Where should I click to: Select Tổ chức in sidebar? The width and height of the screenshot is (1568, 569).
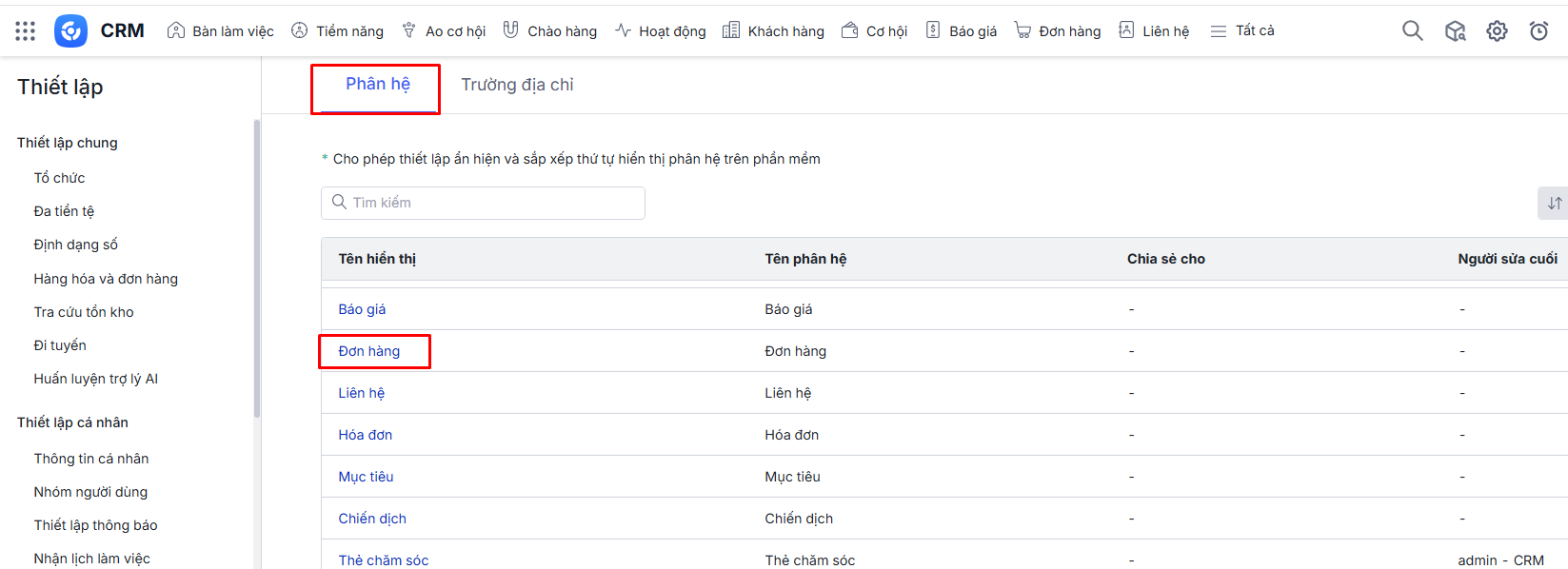point(60,178)
